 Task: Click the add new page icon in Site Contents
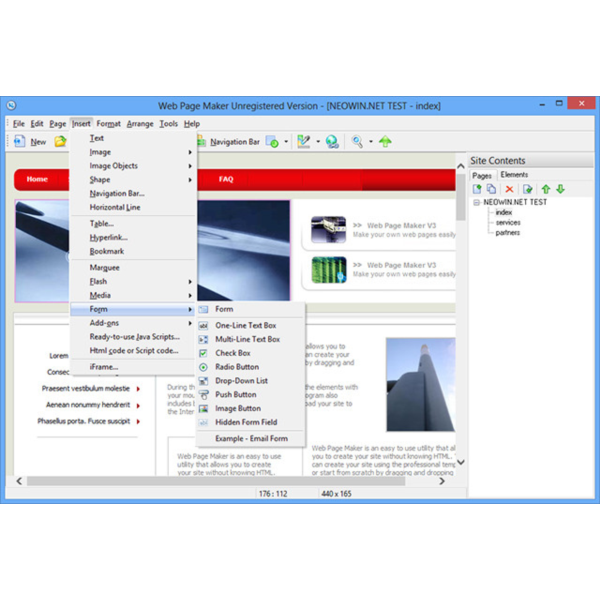click(477, 189)
